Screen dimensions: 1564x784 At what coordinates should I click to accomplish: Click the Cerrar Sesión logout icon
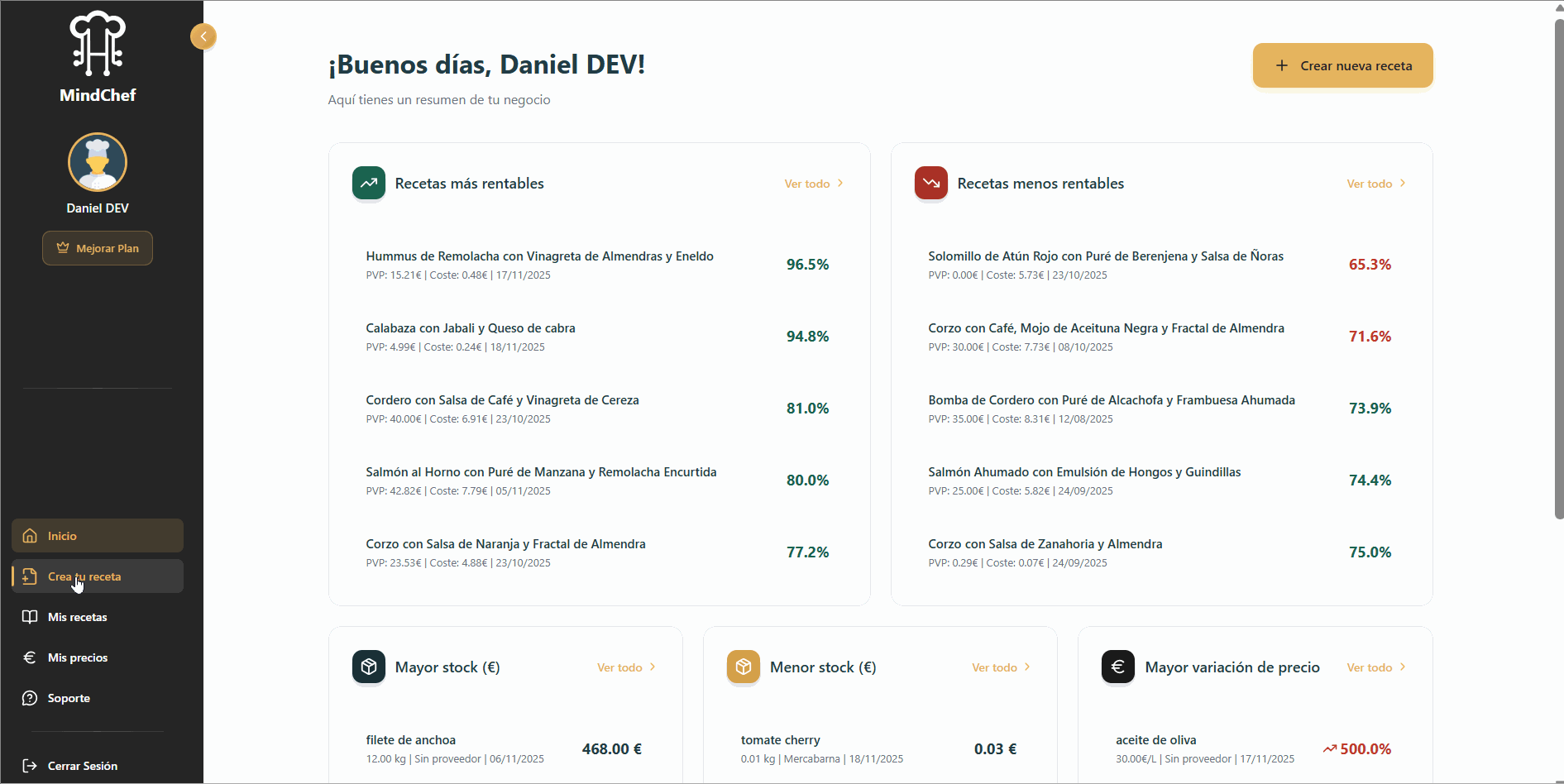pyautogui.click(x=30, y=766)
